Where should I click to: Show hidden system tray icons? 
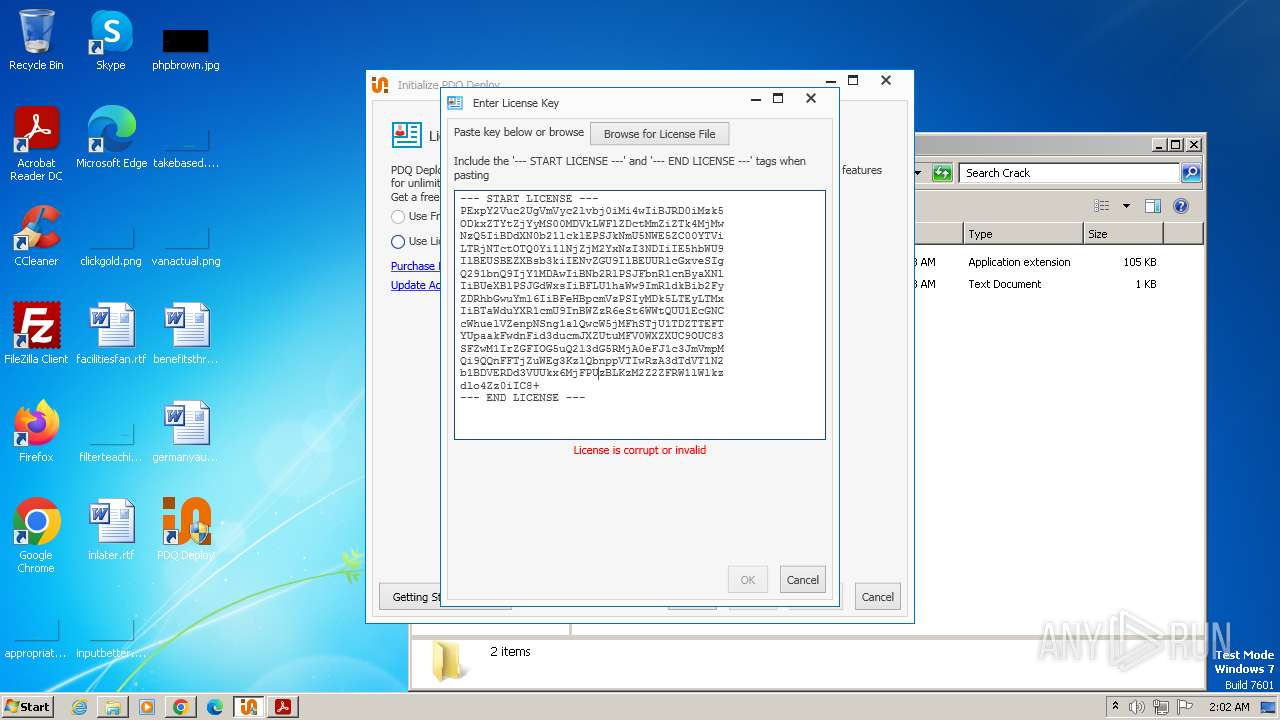(1115, 707)
